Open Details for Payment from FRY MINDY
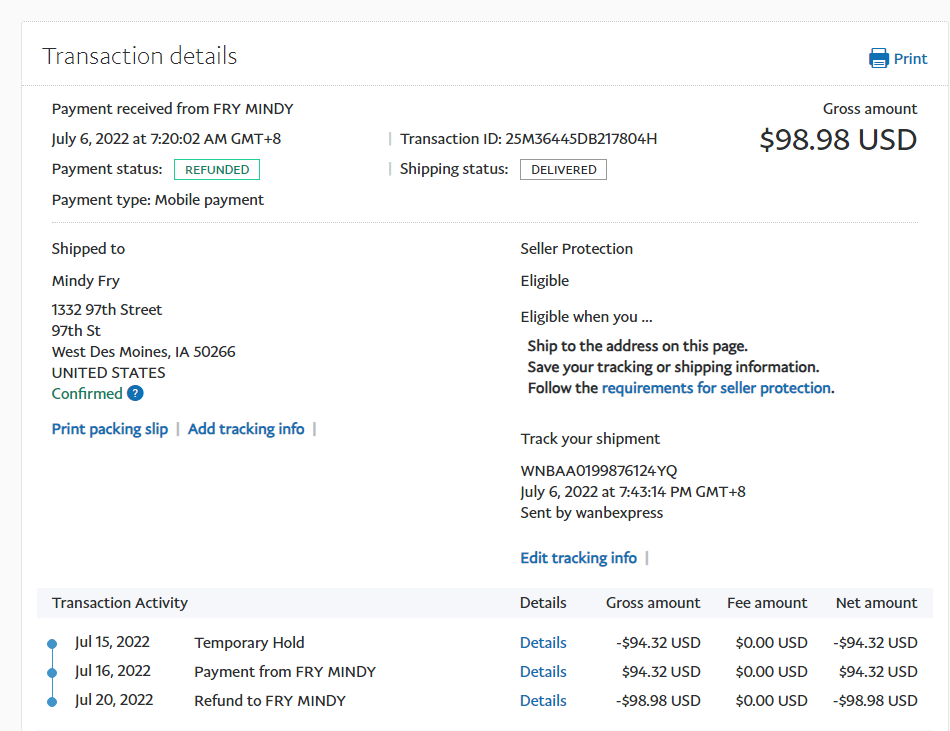This screenshot has height=731, width=950. click(x=543, y=672)
